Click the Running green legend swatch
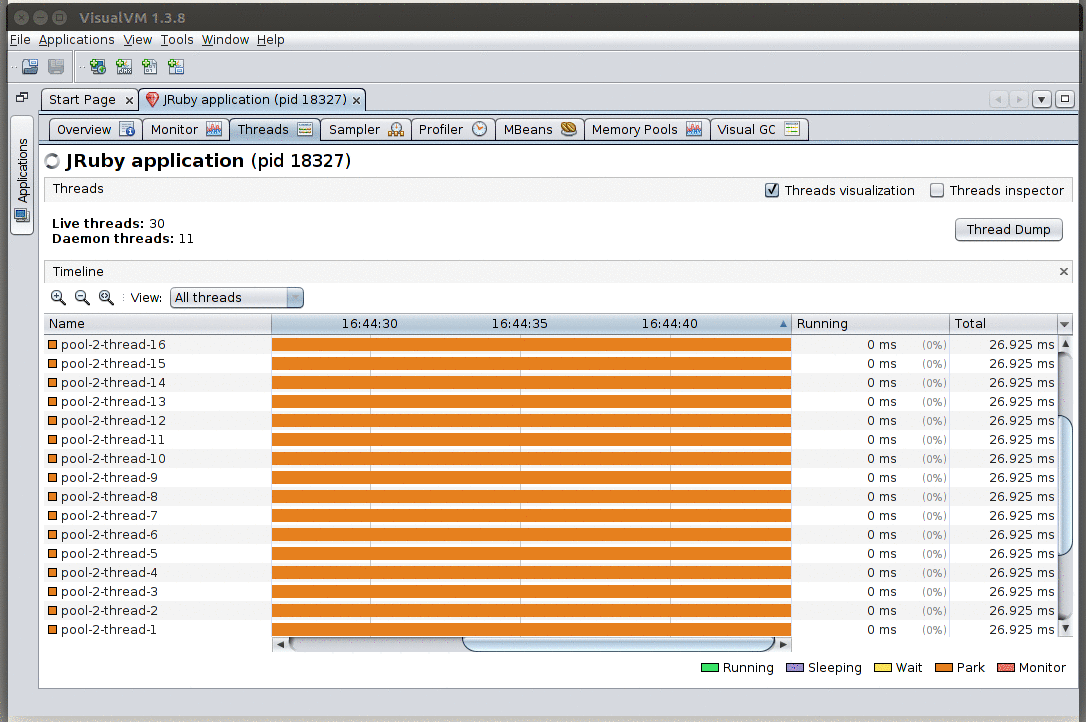The width and height of the screenshot is (1086, 722). (x=709, y=668)
